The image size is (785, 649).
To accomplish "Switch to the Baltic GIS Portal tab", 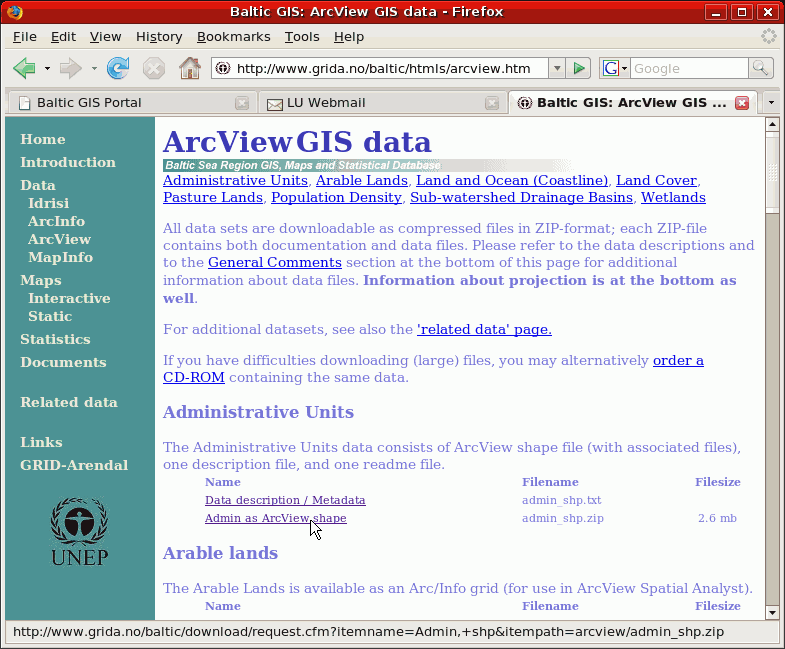I will coord(131,103).
